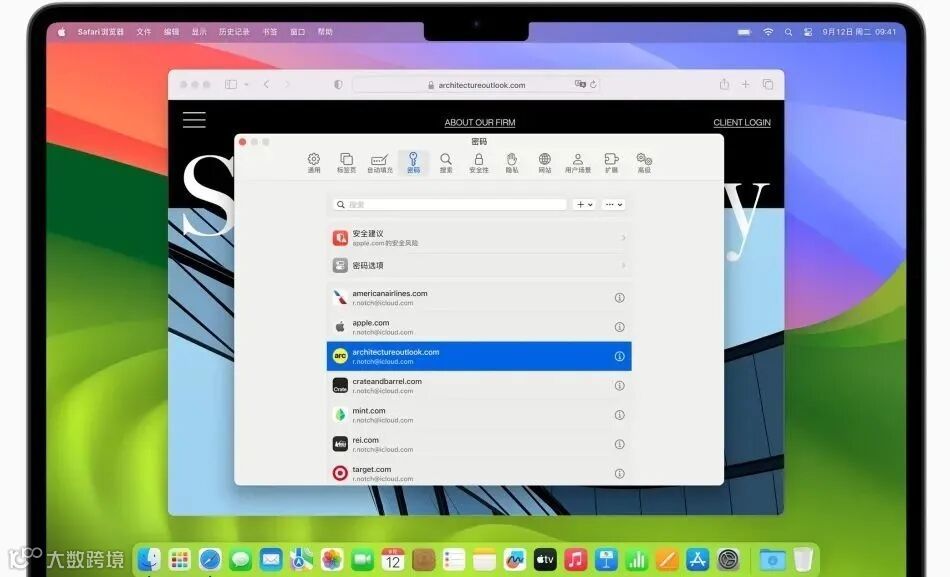Click the translate icon in address bar
This screenshot has width=950, height=577.
point(580,84)
